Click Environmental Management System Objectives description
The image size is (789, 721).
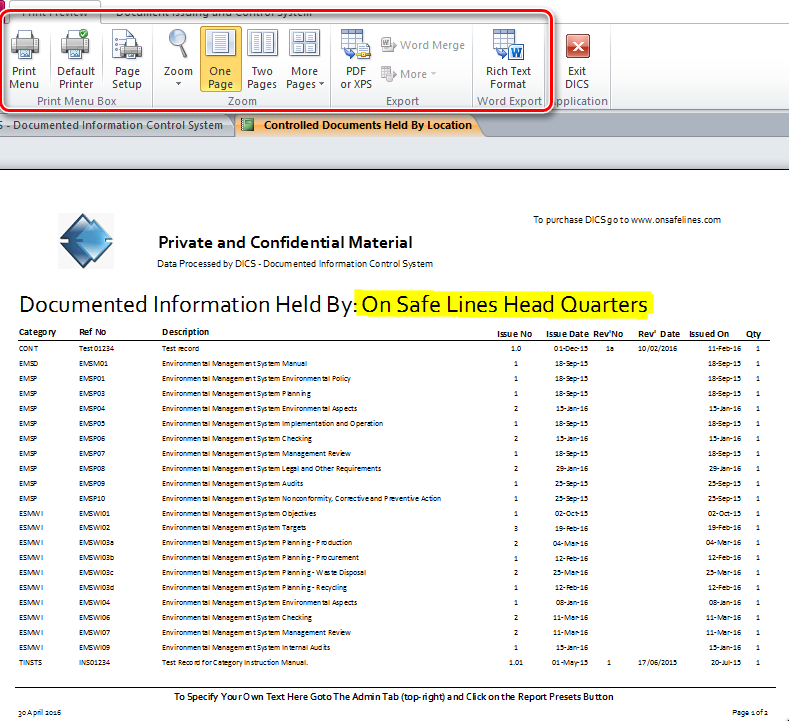point(239,514)
